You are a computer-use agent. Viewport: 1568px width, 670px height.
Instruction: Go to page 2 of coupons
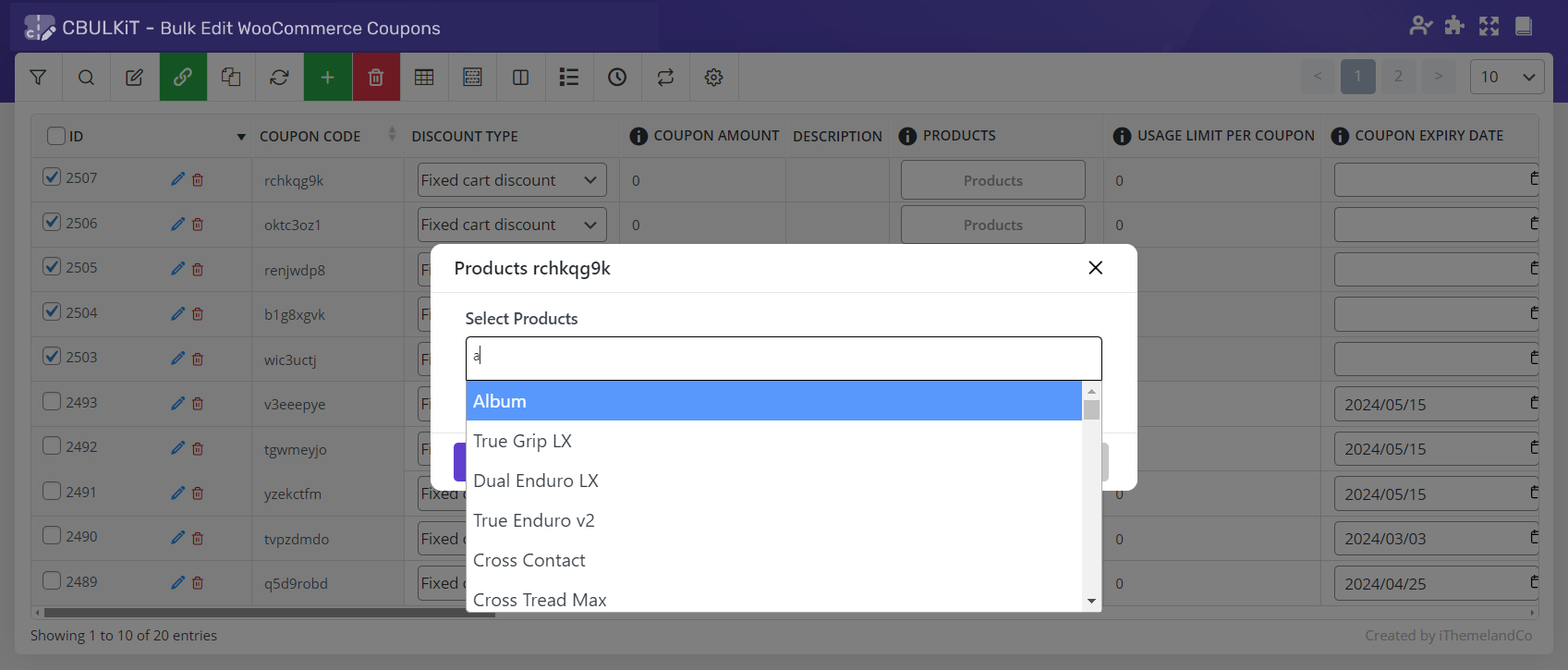[1398, 77]
